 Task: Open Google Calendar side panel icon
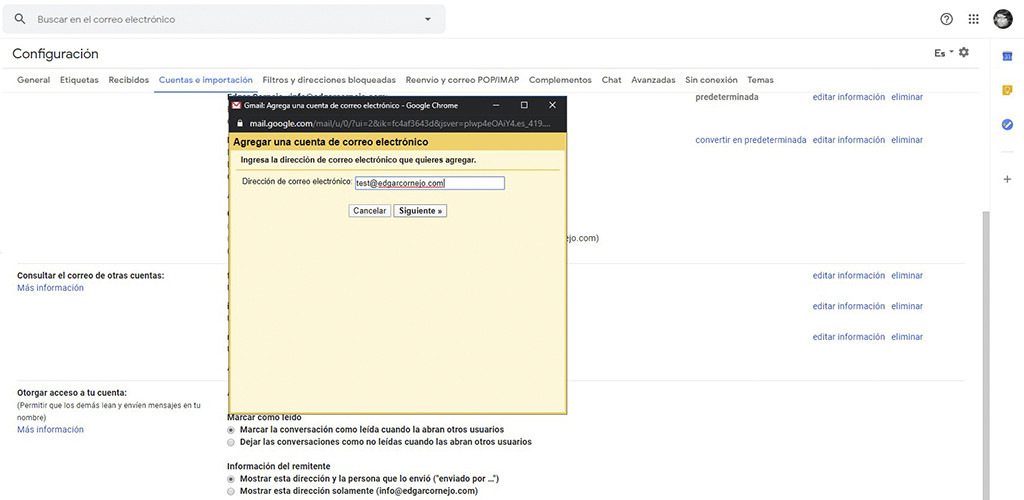coord(1007,57)
